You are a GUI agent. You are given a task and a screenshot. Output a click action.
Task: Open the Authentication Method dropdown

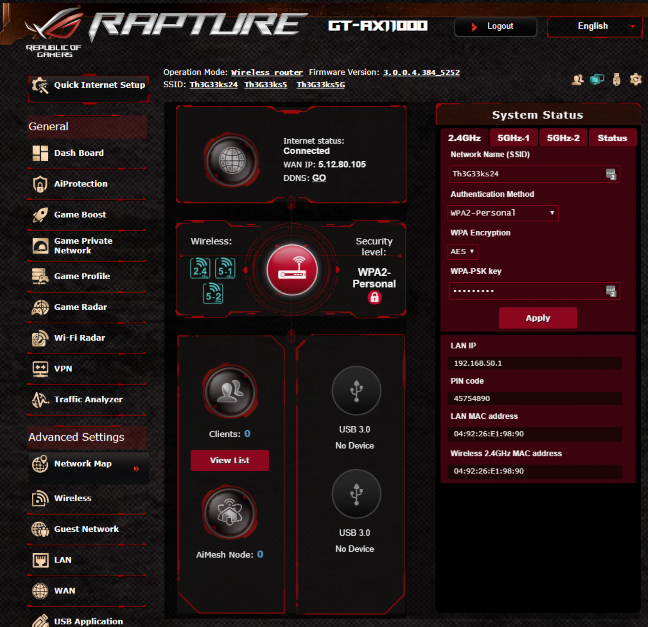click(x=503, y=213)
